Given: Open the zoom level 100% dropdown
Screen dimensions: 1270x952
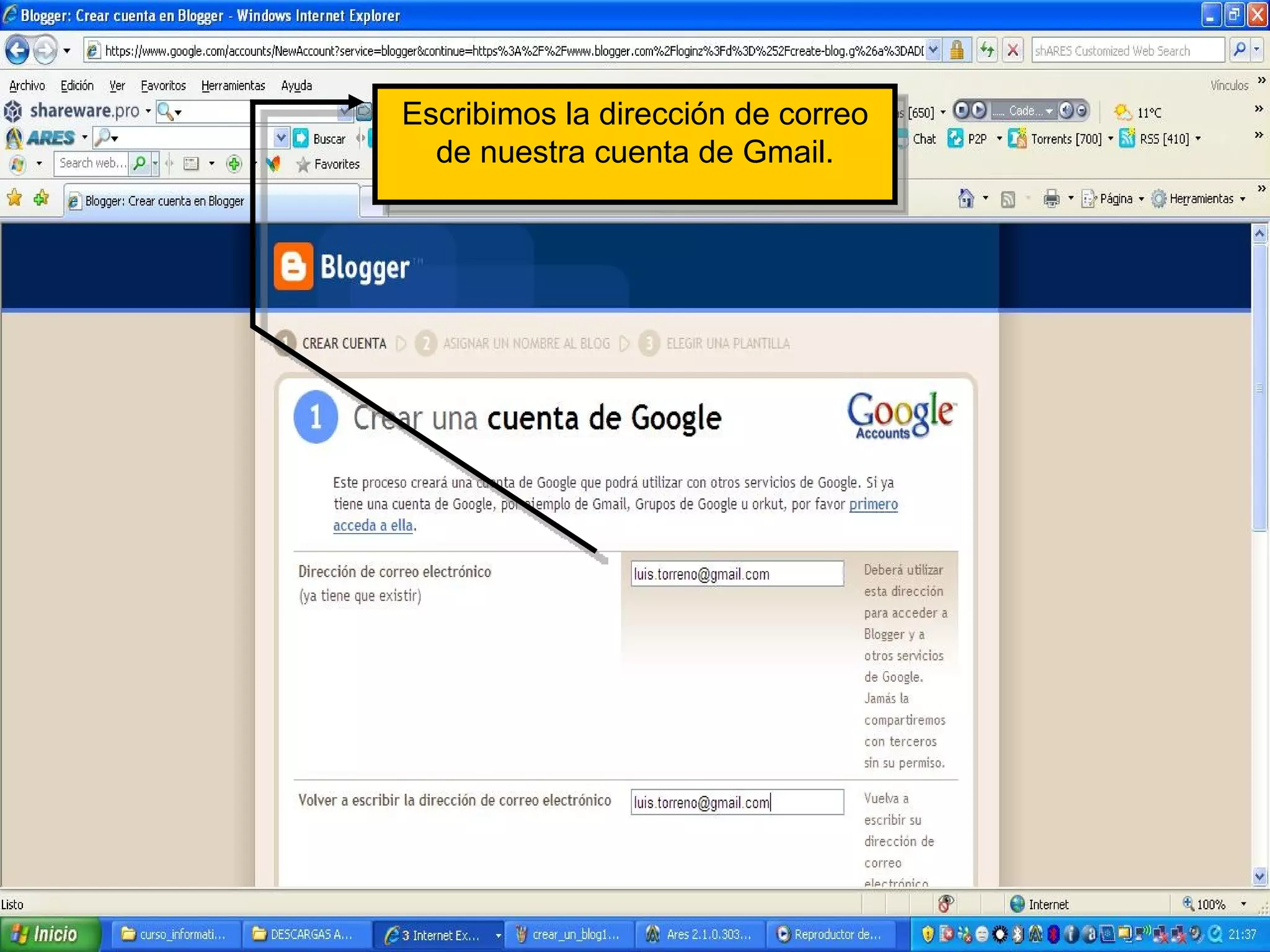Looking at the screenshot, I should coord(1243,904).
